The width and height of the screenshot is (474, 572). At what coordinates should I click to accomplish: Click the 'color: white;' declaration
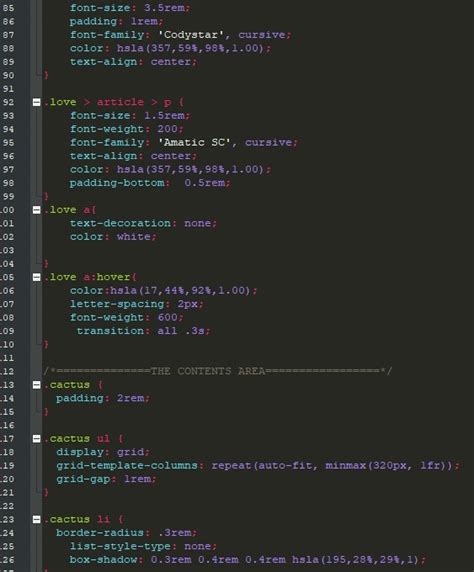[113, 237]
